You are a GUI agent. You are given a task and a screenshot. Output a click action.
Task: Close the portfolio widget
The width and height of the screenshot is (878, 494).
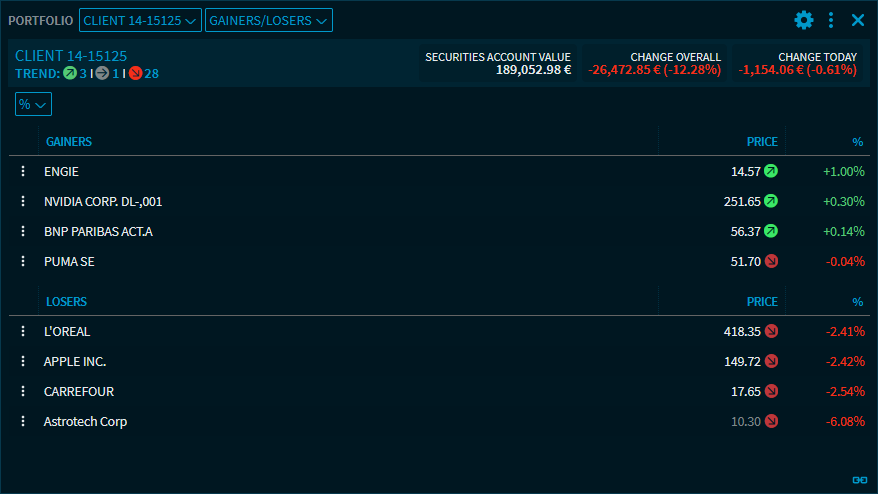[x=858, y=20]
